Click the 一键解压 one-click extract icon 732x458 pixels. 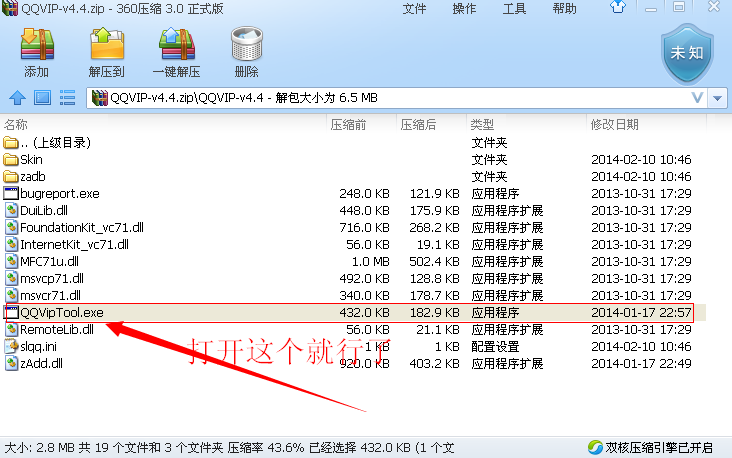click(176, 45)
